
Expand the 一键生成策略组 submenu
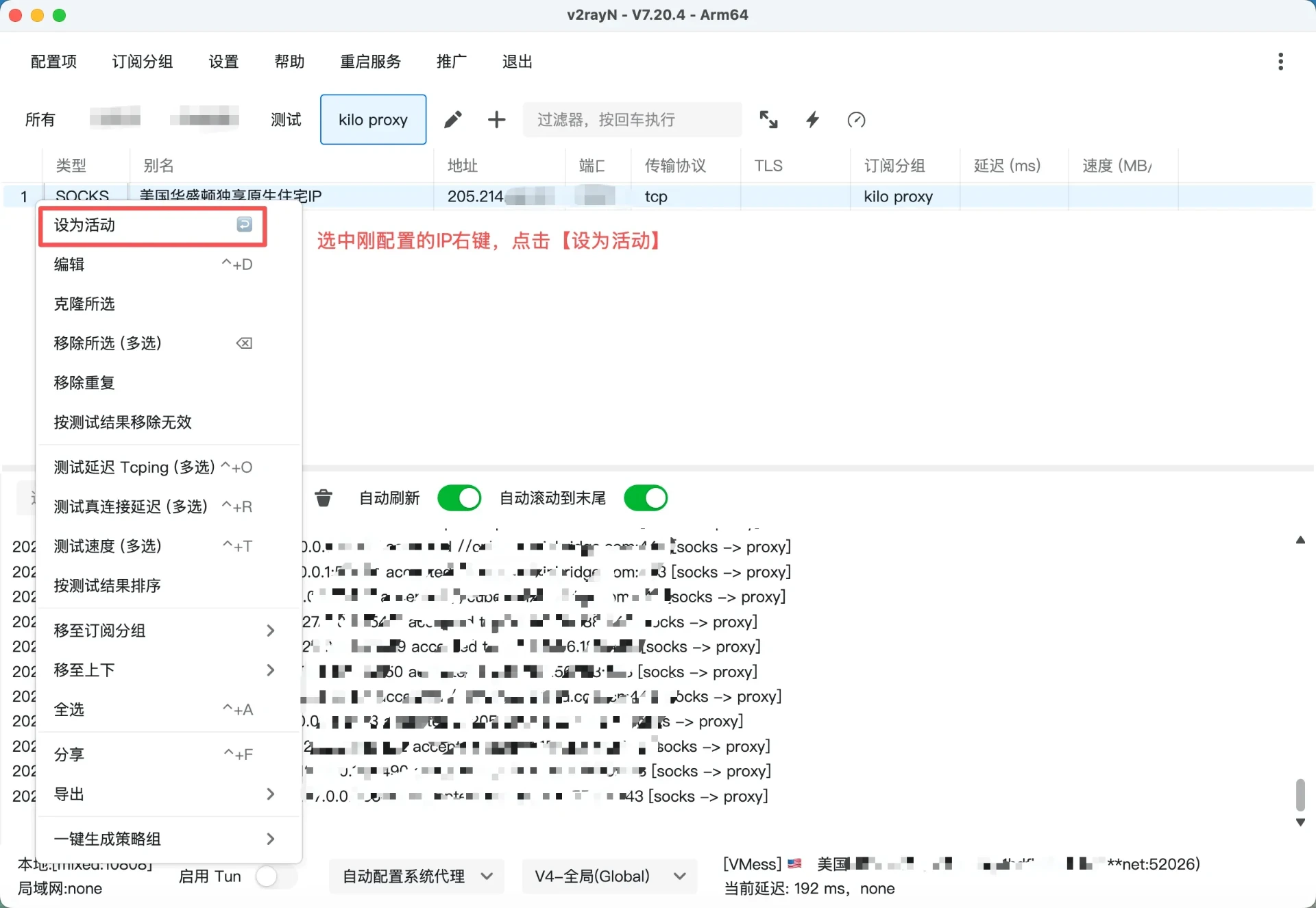271,838
